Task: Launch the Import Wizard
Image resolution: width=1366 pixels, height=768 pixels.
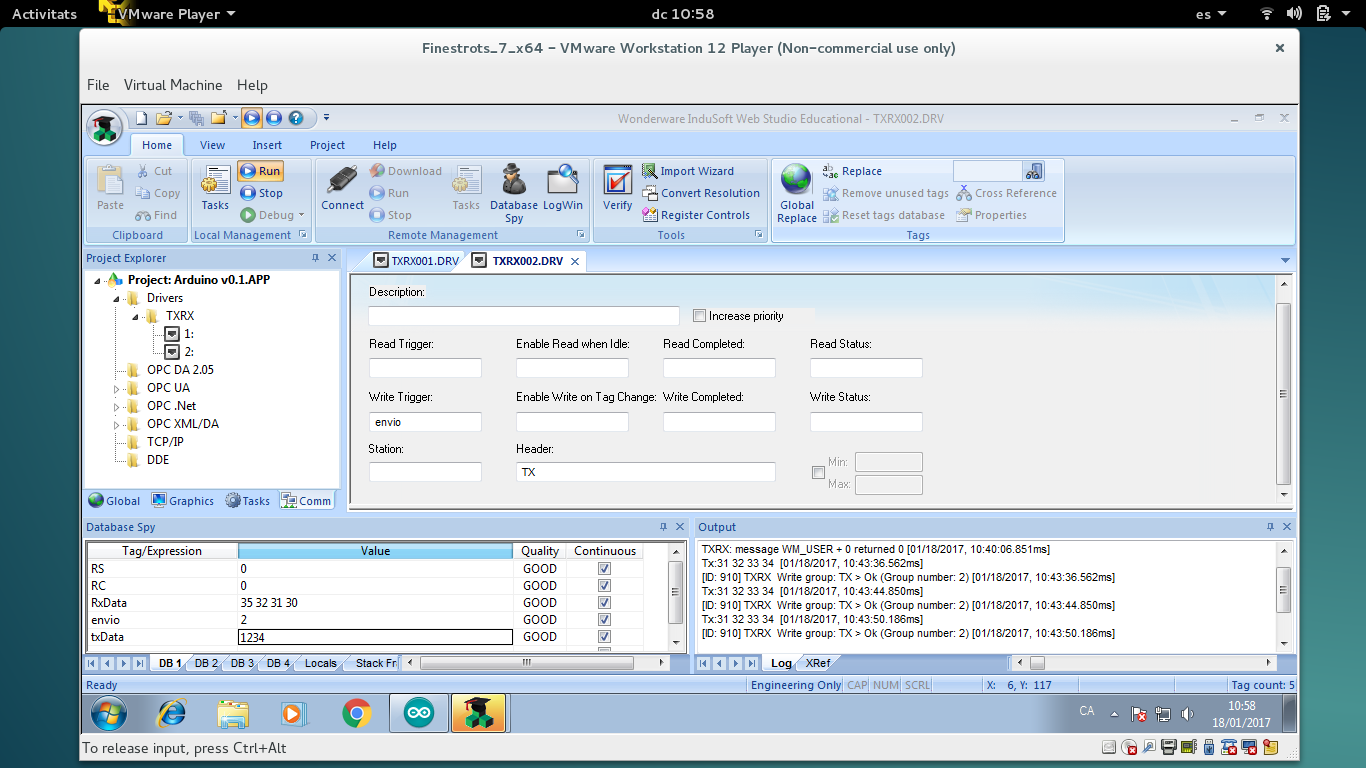Action: 688,171
